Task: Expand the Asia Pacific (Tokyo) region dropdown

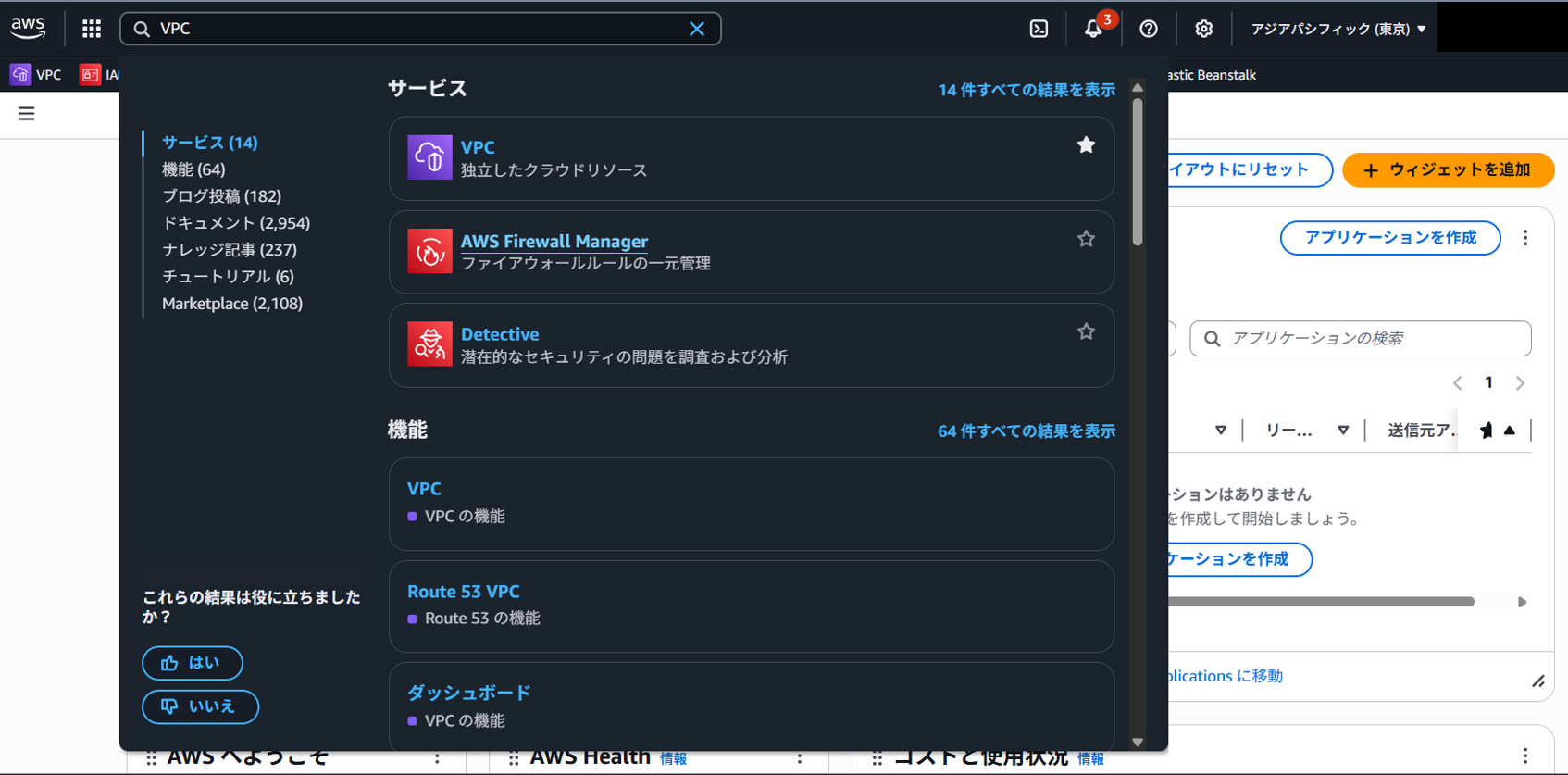Action: (1338, 29)
